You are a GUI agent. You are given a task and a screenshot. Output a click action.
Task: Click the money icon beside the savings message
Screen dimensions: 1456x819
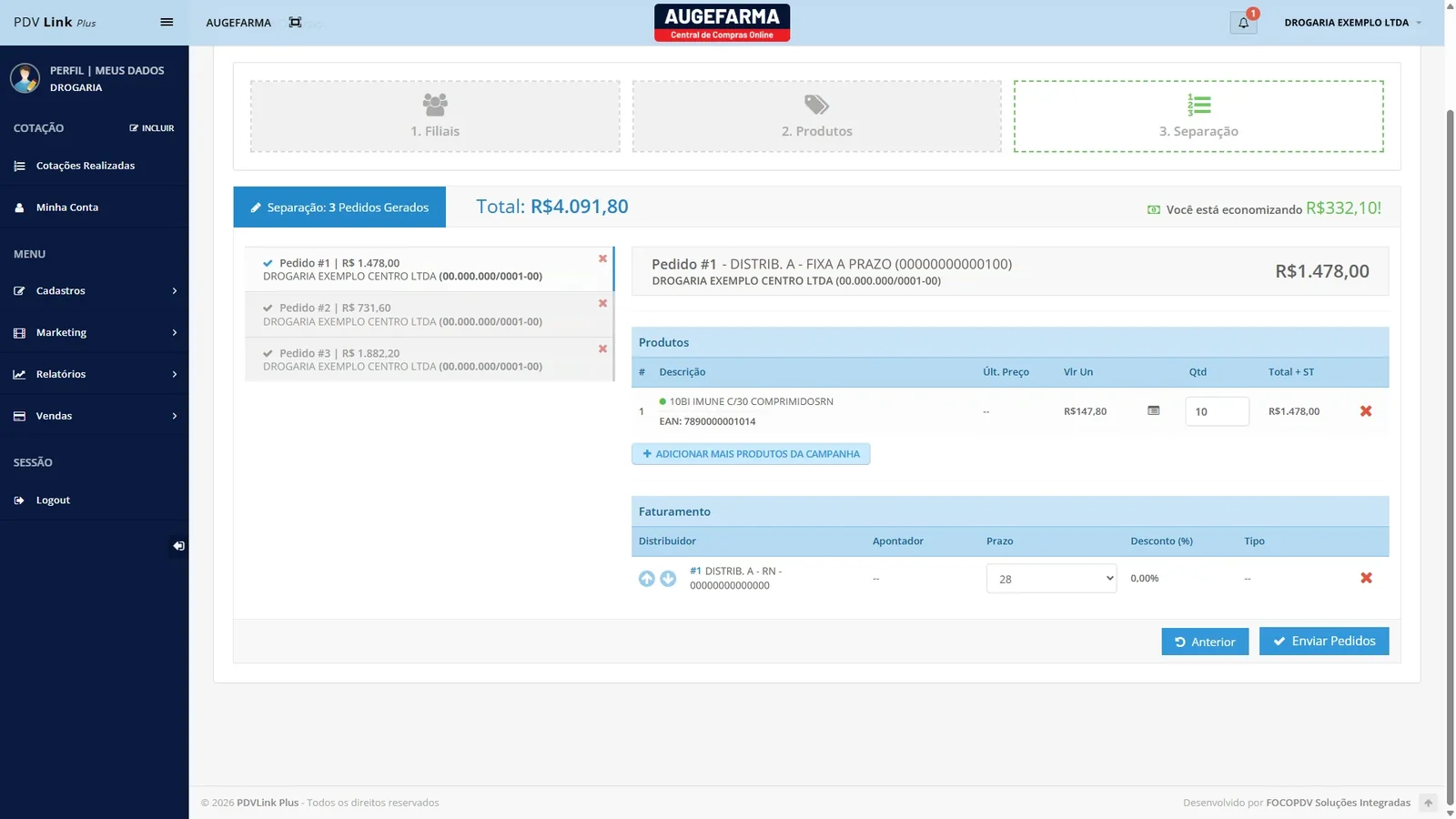(1154, 210)
